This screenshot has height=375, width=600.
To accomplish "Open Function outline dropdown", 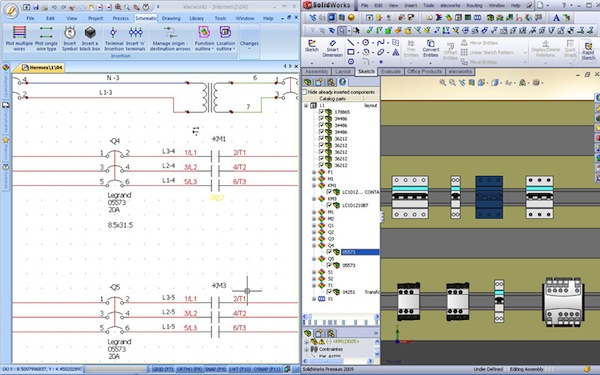I will pos(204,39).
